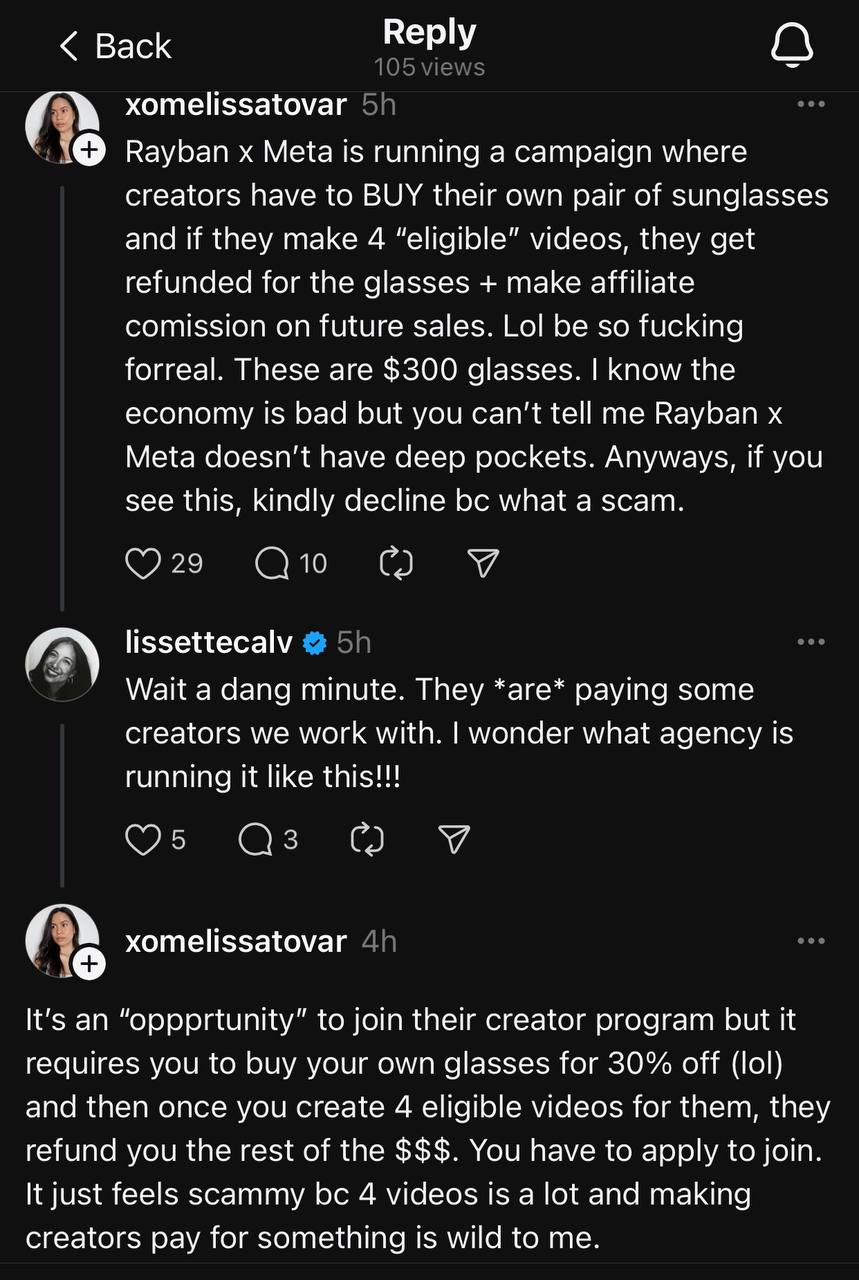Open replies to lissettecalv's comment

click(x=255, y=840)
